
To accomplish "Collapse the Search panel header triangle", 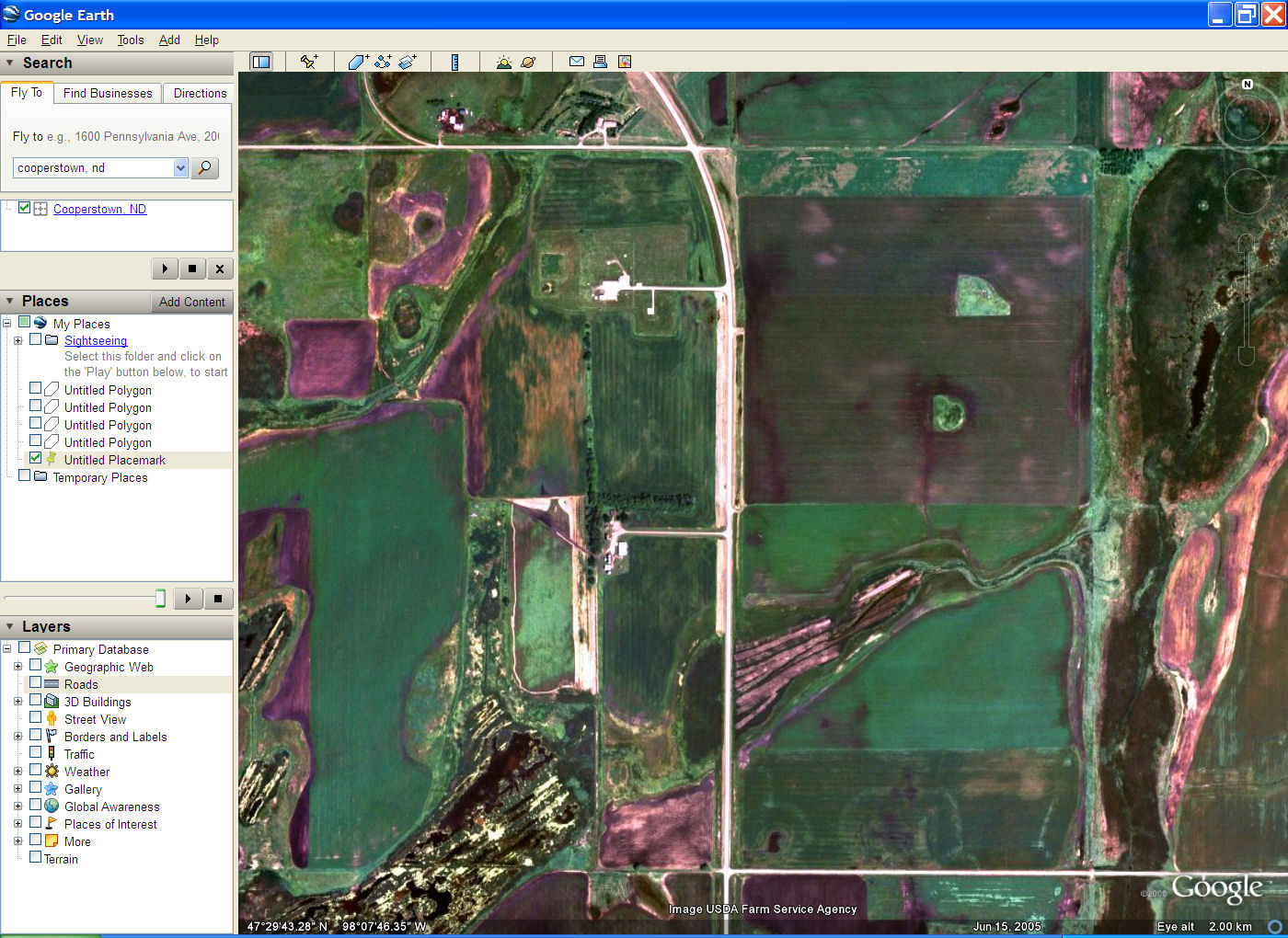I will tap(9, 63).
